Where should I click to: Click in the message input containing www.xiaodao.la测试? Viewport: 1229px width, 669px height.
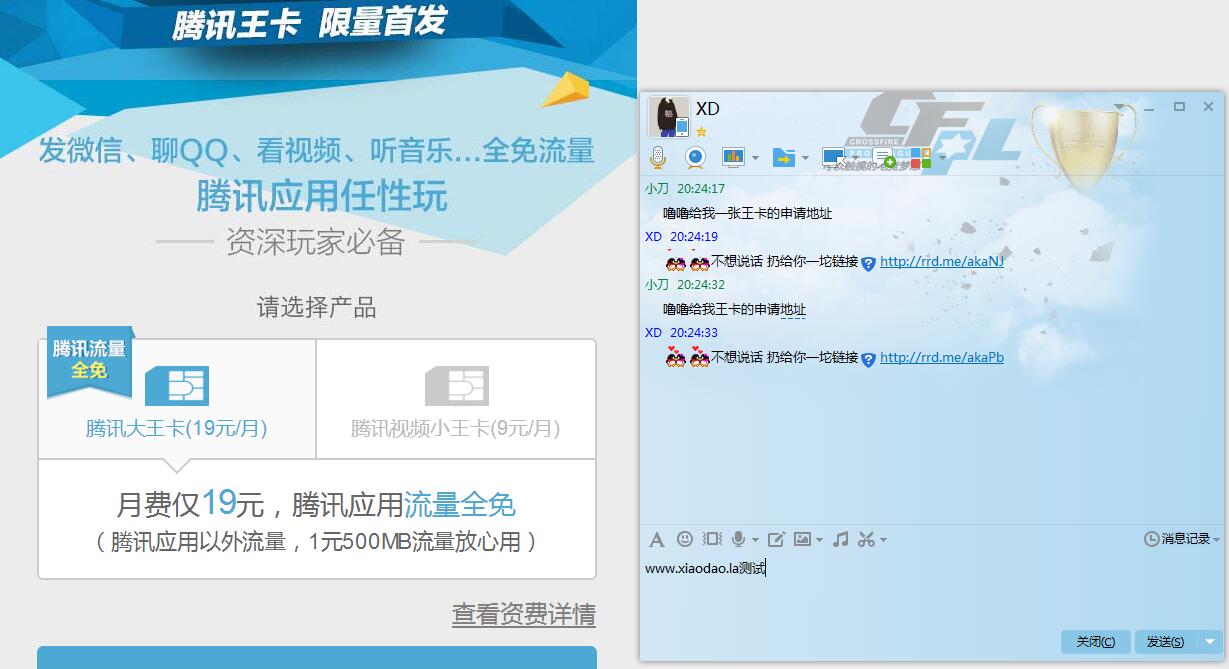click(x=933, y=590)
